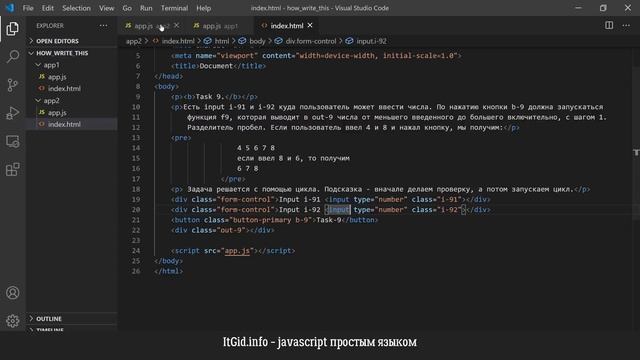This screenshot has height=360, width=640.
Task: Open the Search view in activity bar
Action: (x=13, y=57)
